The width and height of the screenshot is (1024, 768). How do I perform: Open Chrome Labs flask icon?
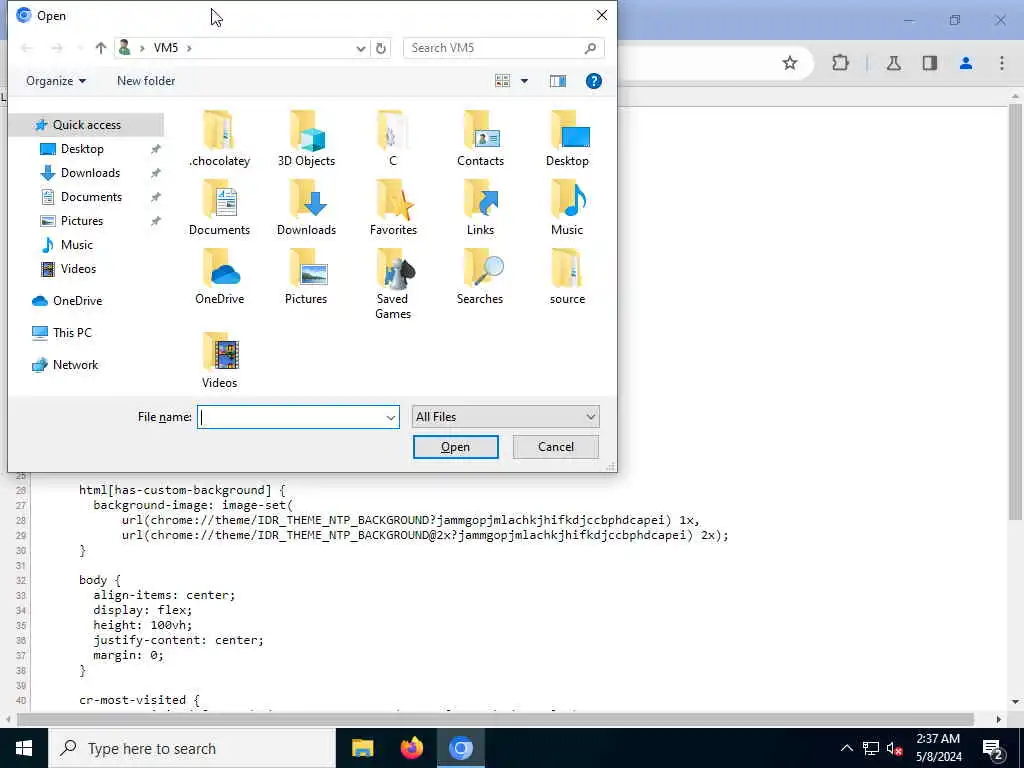(x=893, y=63)
